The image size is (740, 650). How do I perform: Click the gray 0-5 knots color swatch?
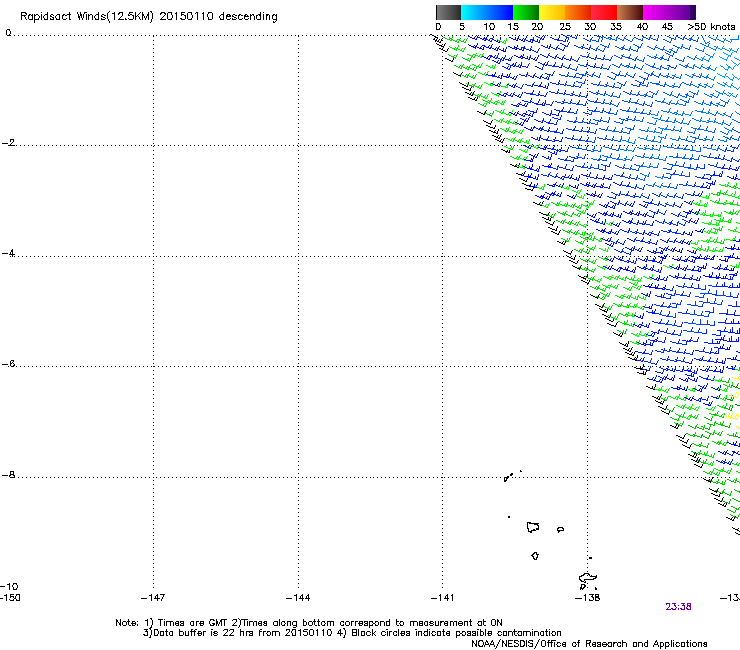pos(448,12)
